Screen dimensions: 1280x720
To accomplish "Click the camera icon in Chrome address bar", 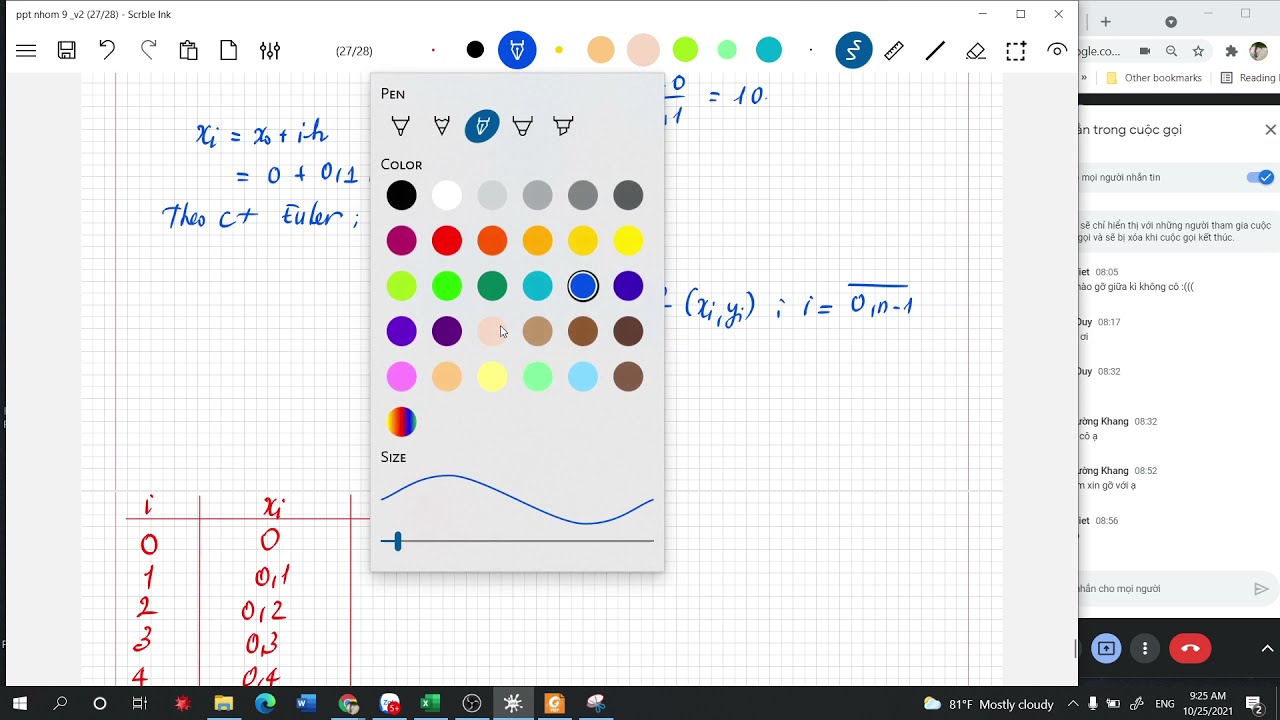I will (1145, 51).
